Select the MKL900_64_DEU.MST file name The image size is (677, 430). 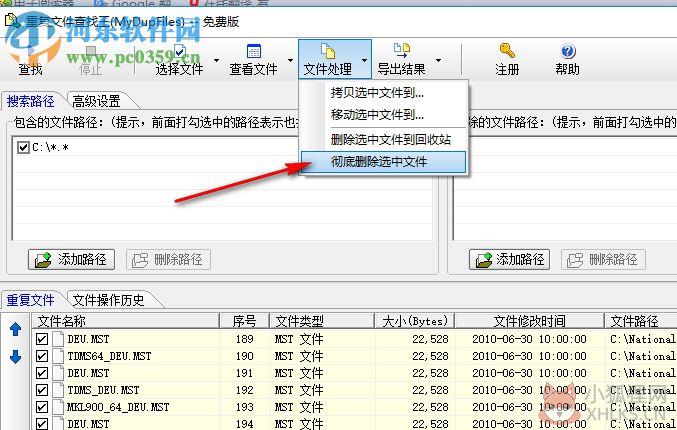coord(118,407)
